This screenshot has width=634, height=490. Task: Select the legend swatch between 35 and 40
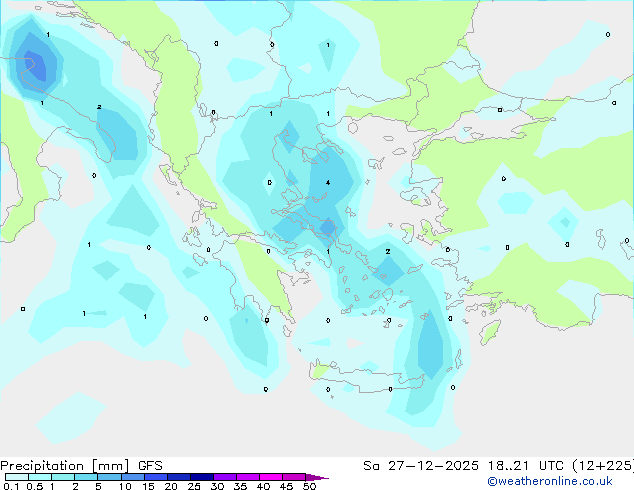click(248, 477)
